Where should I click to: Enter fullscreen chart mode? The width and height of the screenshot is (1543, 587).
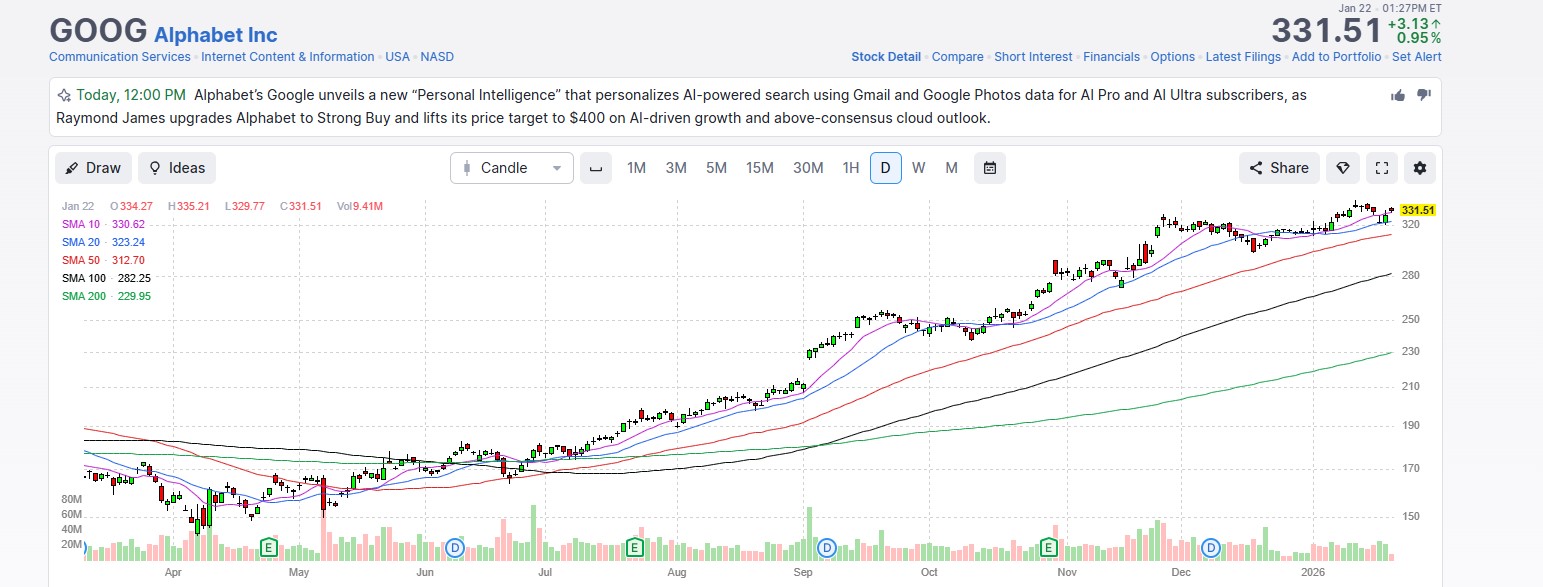pyautogui.click(x=1382, y=168)
